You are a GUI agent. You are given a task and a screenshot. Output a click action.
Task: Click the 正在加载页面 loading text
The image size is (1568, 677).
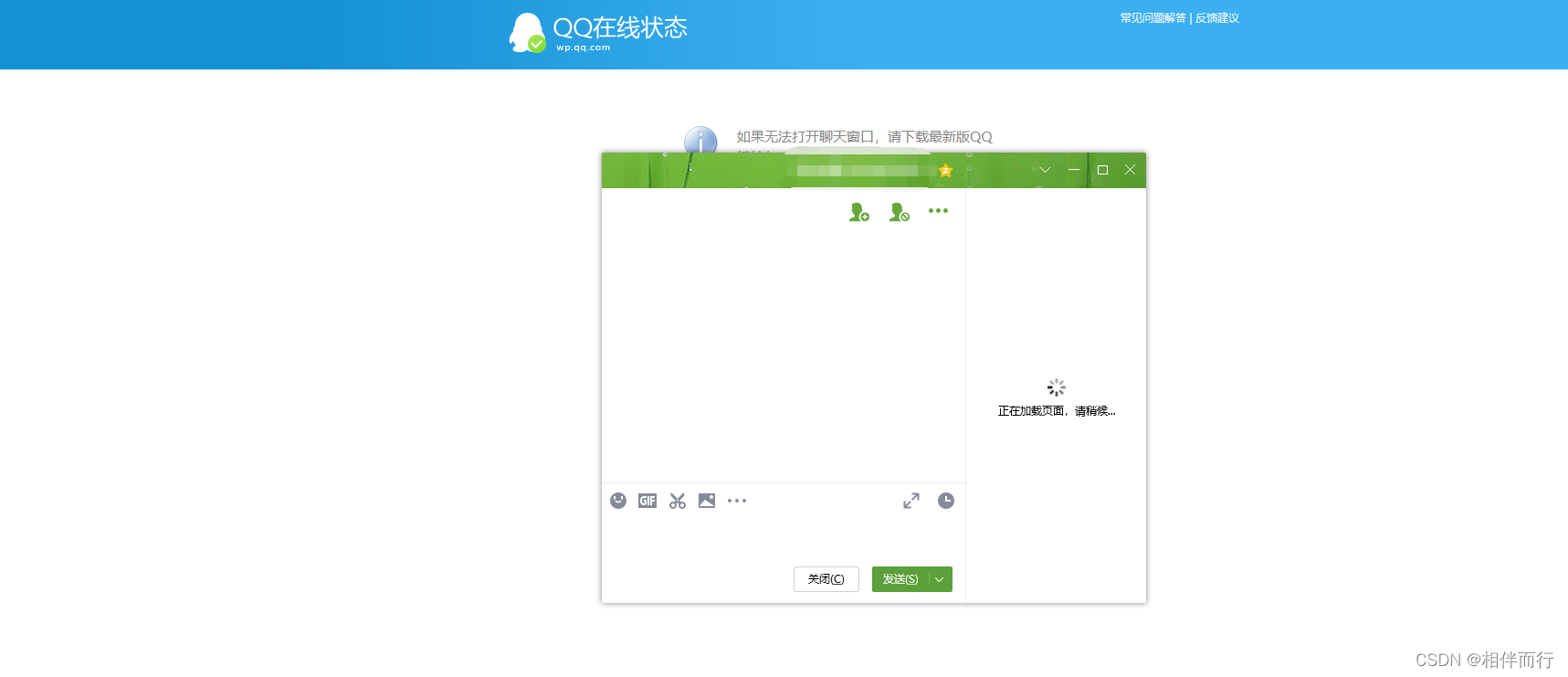point(1057,411)
